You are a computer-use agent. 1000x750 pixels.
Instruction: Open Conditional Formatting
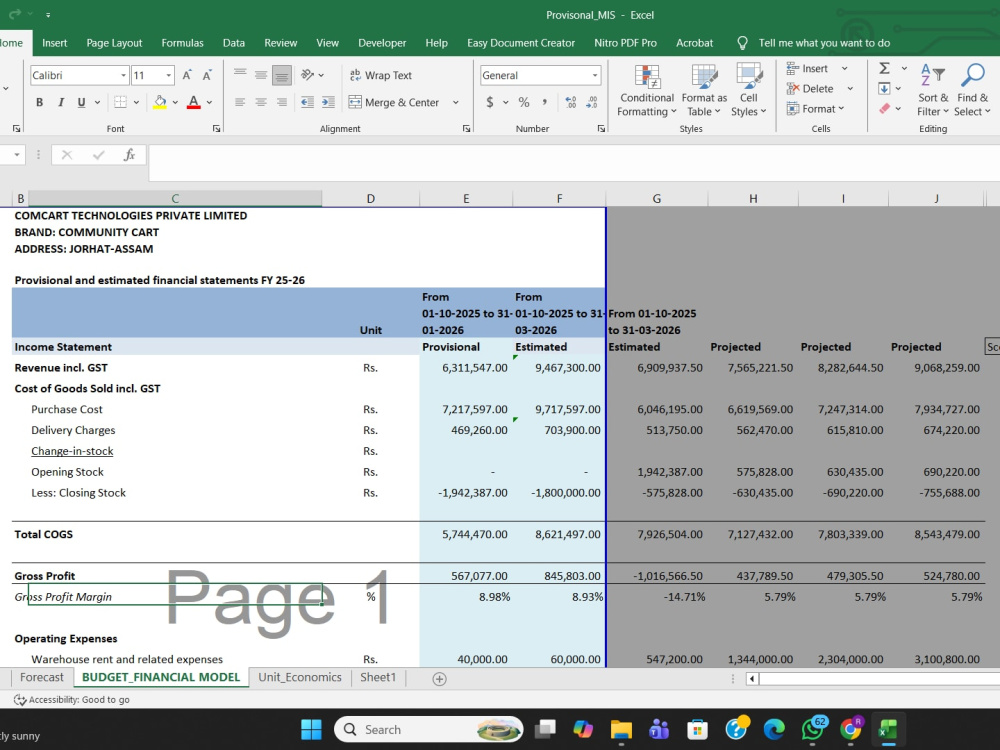pyautogui.click(x=647, y=91)
